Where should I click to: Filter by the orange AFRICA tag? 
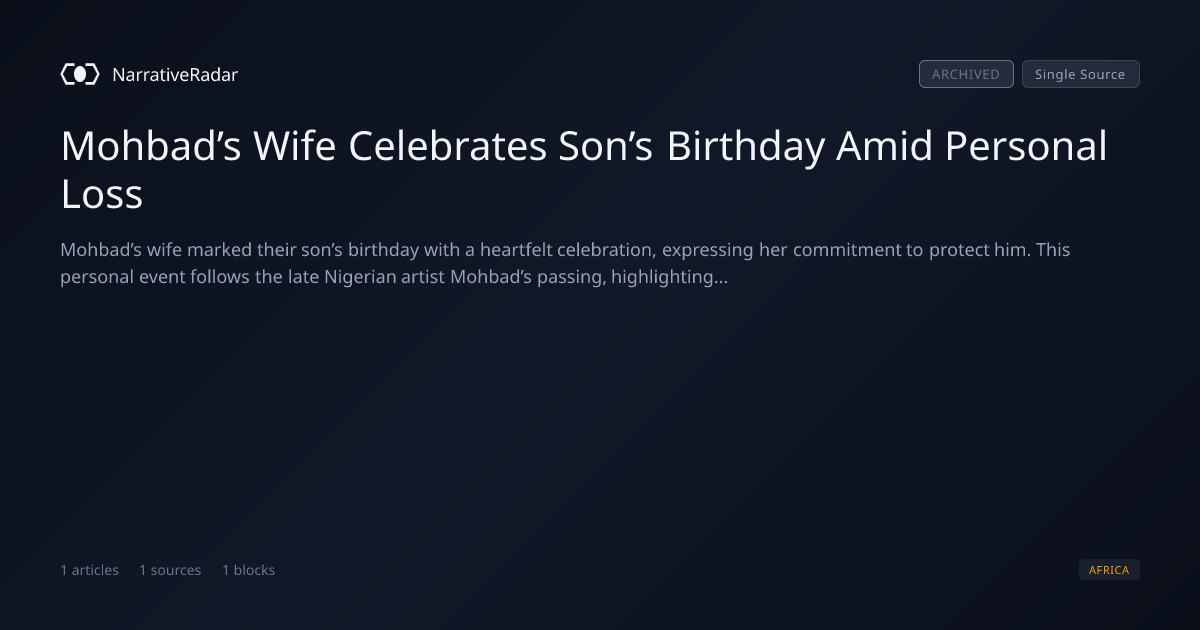click(1109, 570)
